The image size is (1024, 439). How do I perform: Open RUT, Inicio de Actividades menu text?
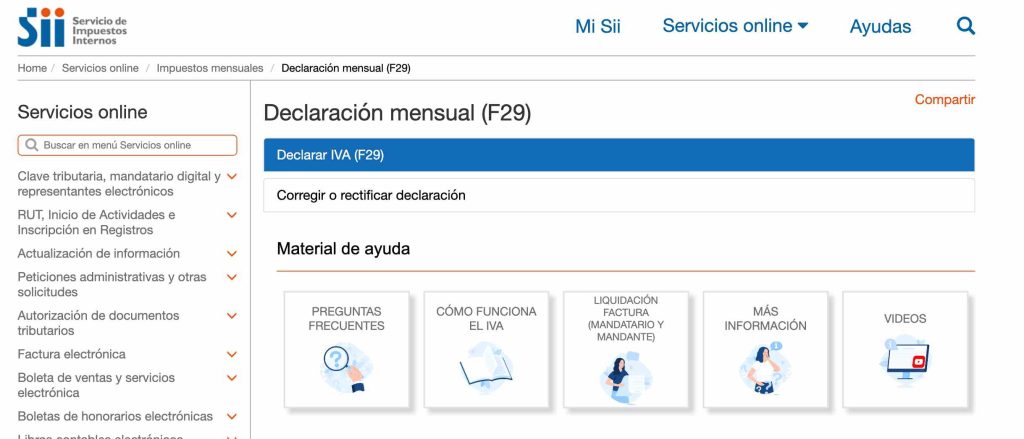[96, 222]
